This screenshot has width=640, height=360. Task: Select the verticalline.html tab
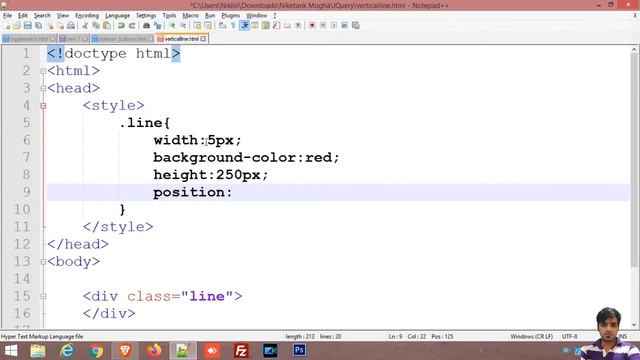(x=182, y=39)
